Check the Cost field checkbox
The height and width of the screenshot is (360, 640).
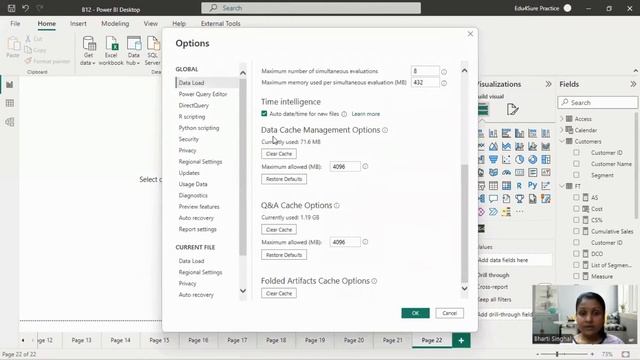tap(576, 209)
